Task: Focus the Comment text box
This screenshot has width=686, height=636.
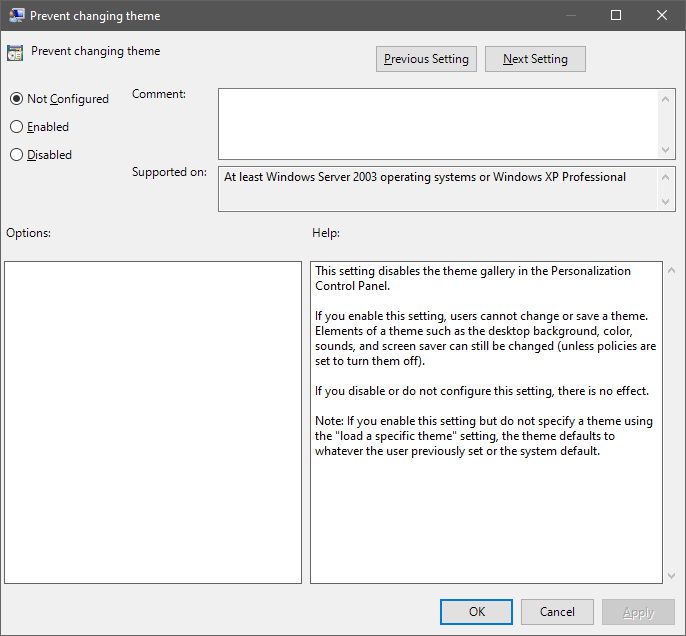Action: coord(438,123)
